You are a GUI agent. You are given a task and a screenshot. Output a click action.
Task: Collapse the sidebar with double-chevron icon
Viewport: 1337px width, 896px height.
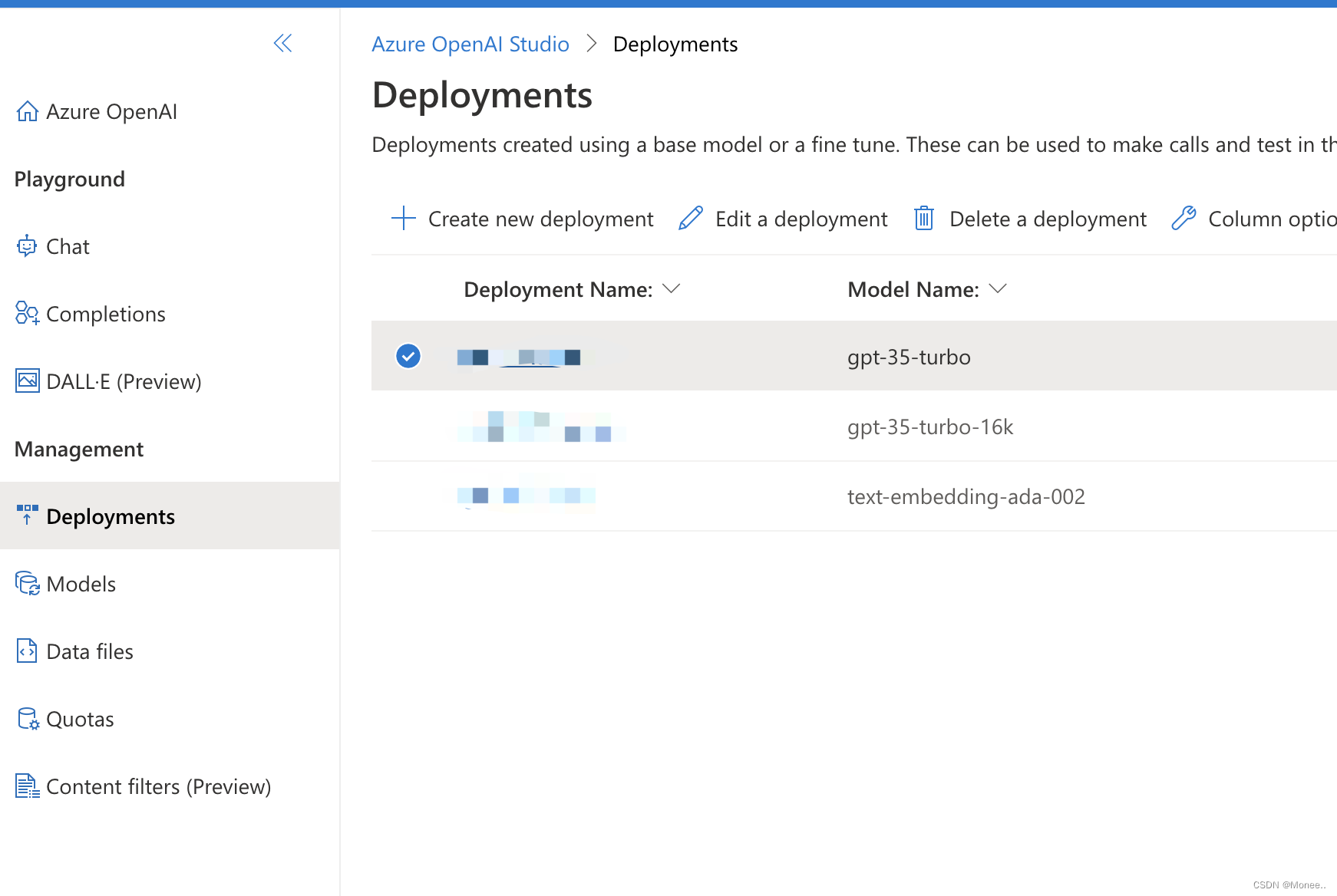pos(282,43)
